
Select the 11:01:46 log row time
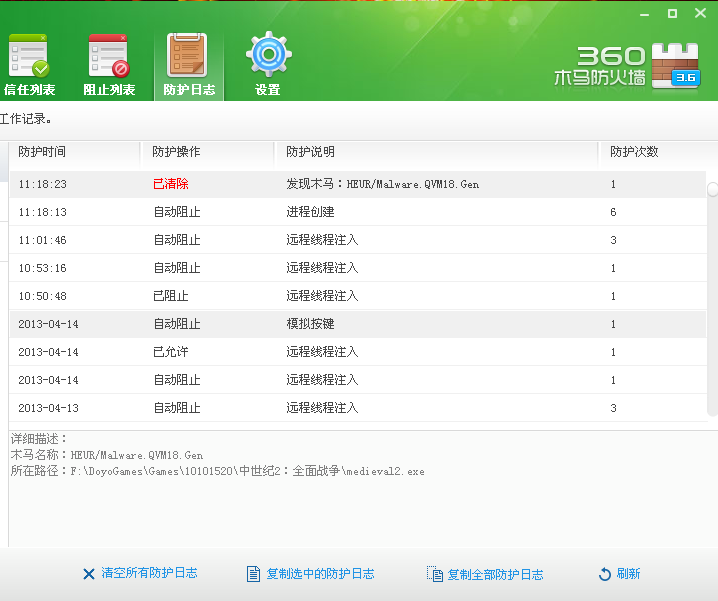43,240
